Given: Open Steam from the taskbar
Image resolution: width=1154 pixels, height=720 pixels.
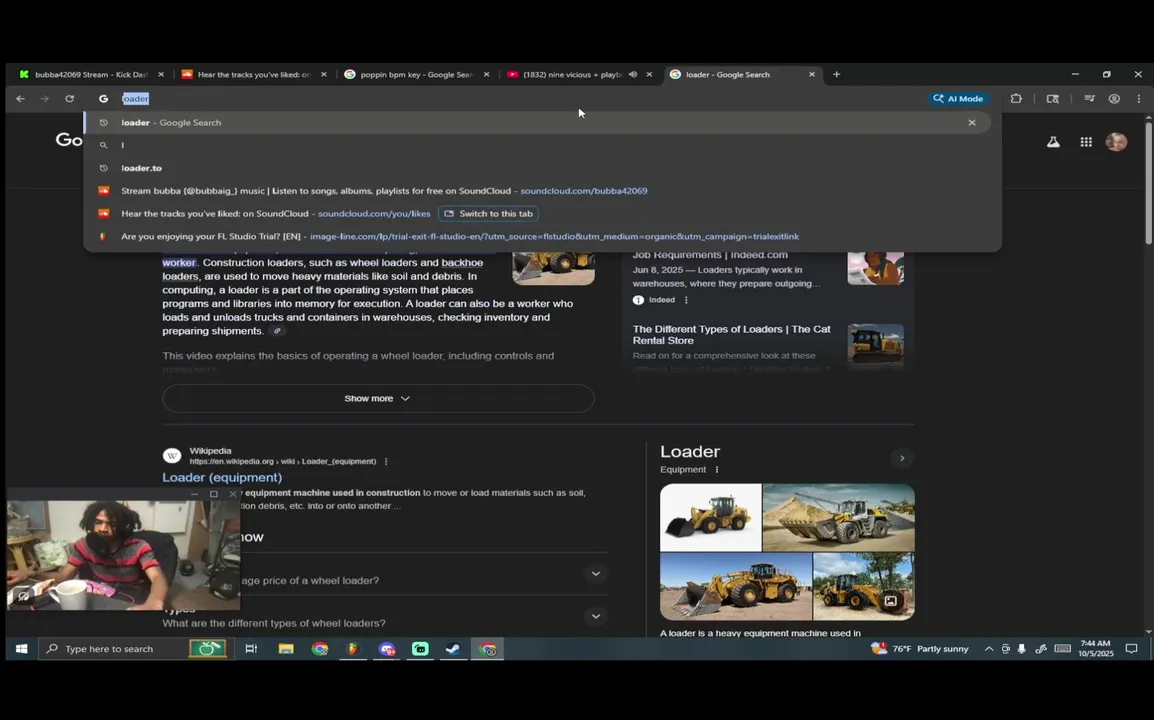Looking at the screenshot, I should pos(453,649).
